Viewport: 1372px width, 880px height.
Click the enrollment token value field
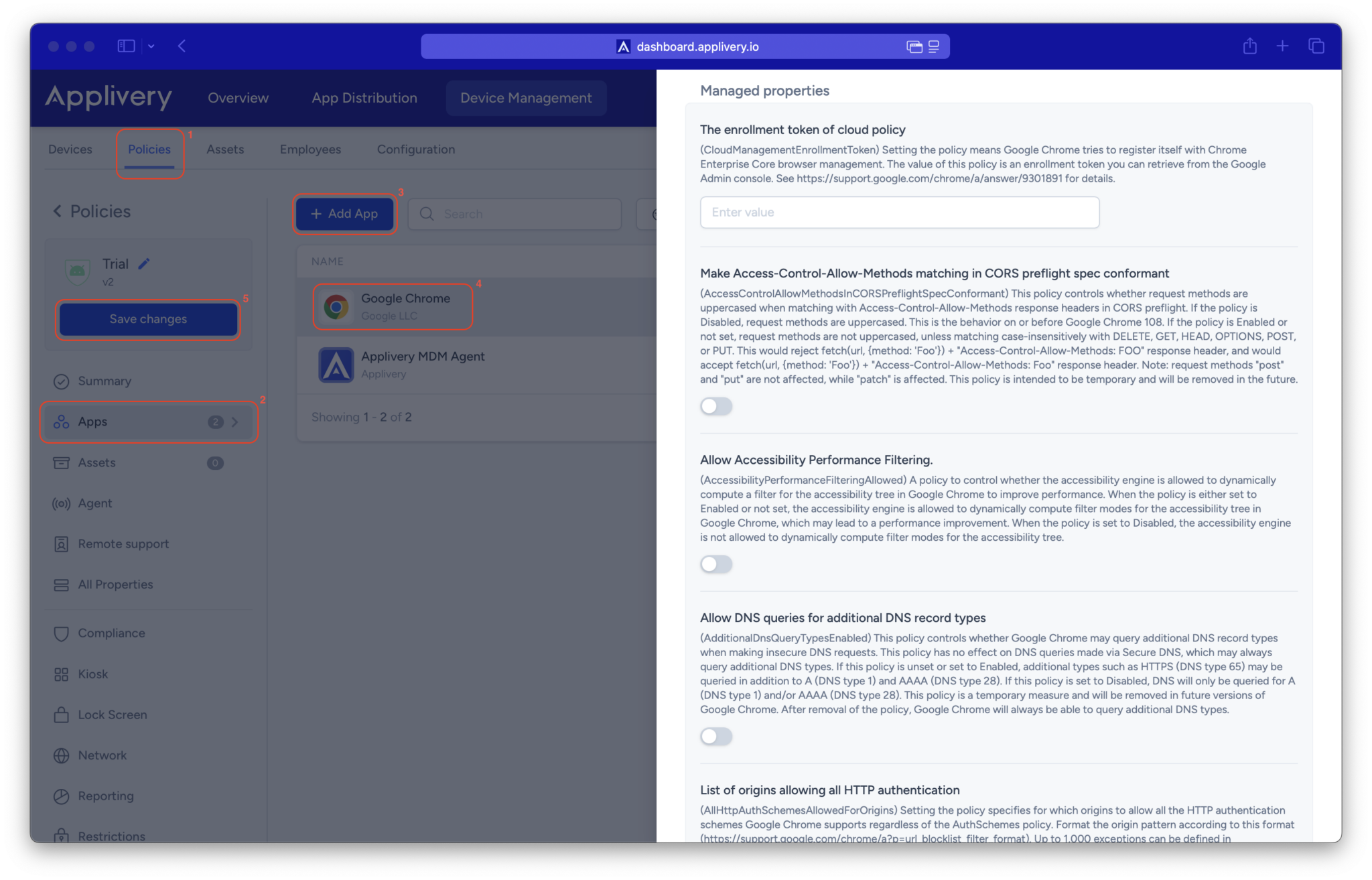click(898, 212)
